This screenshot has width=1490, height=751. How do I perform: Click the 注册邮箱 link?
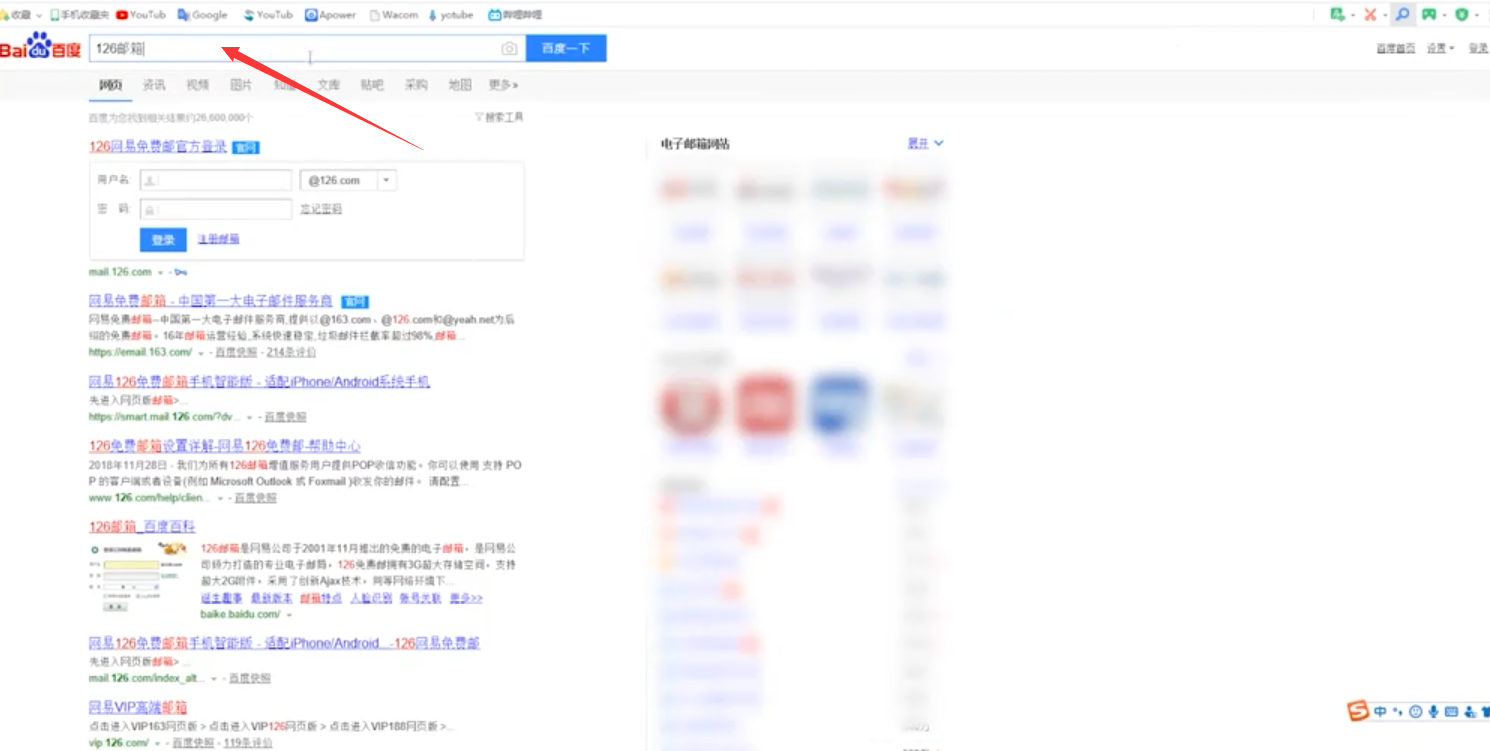[x=218, y=240]
